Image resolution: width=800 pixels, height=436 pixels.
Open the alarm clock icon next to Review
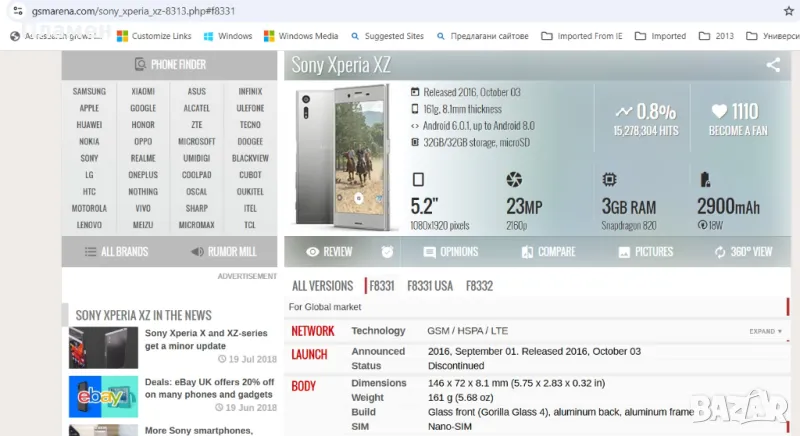(386, 252)
